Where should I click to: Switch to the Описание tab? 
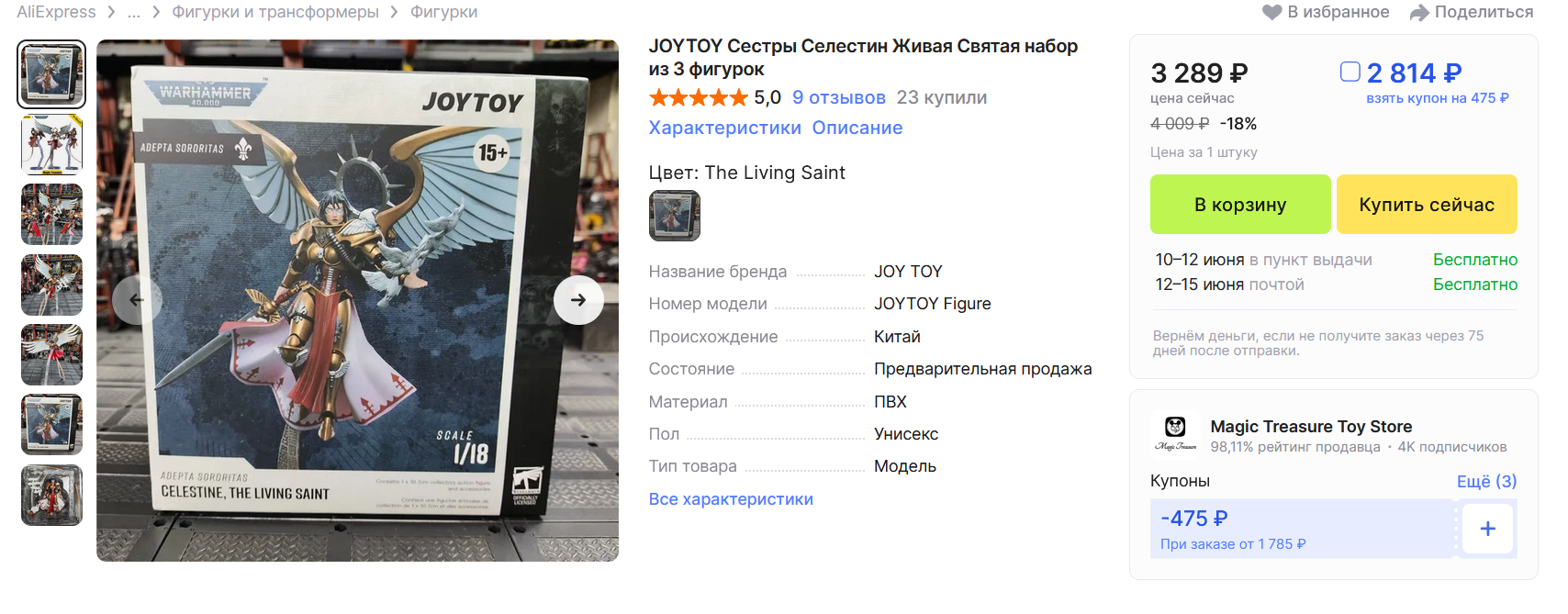coord(857,128)
